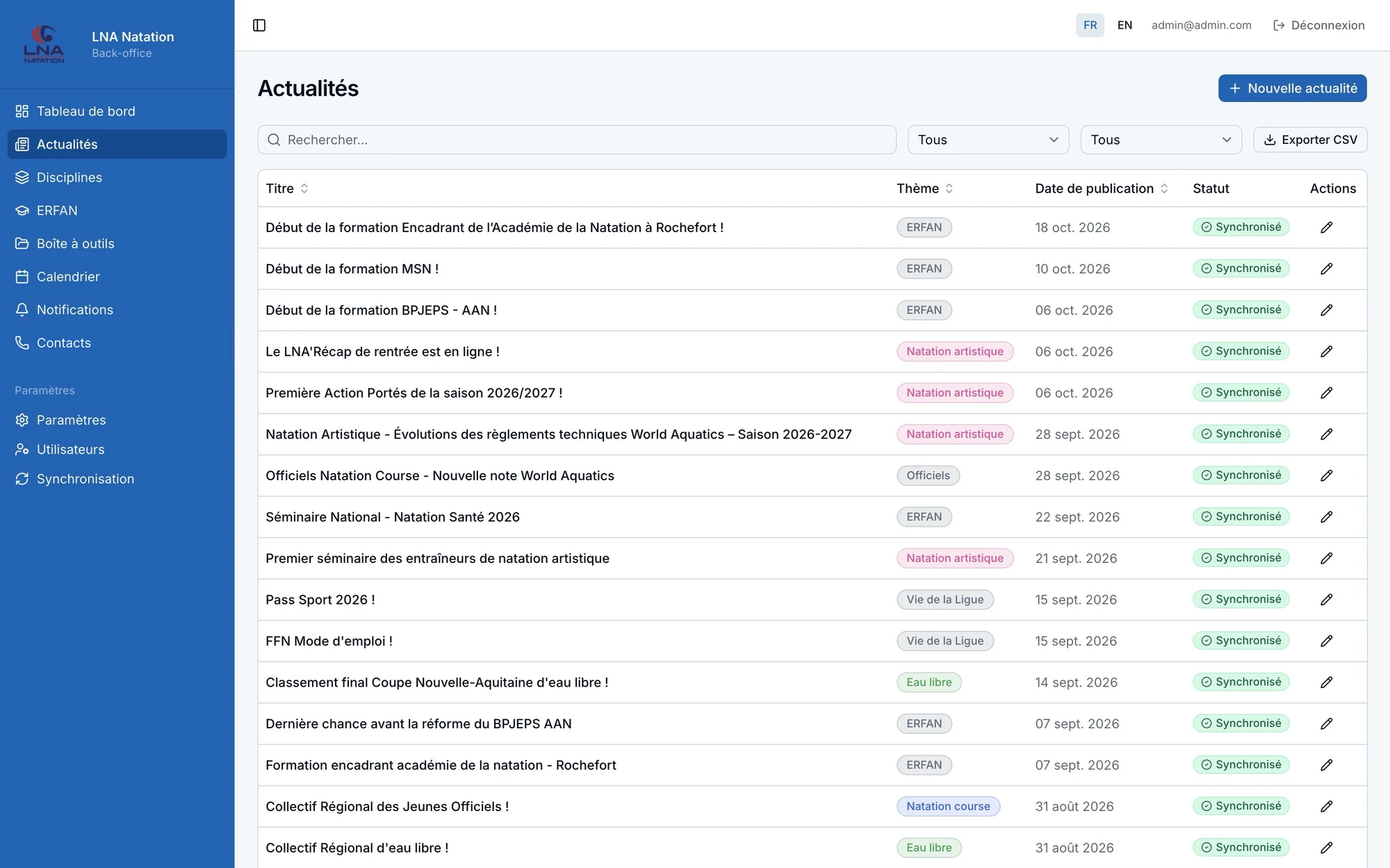Click Synchronisé status on 'Pass Sport 2026 !' row
Image resolution: width=1390 pixels, height=868 pixels.
click(1241, 599)
